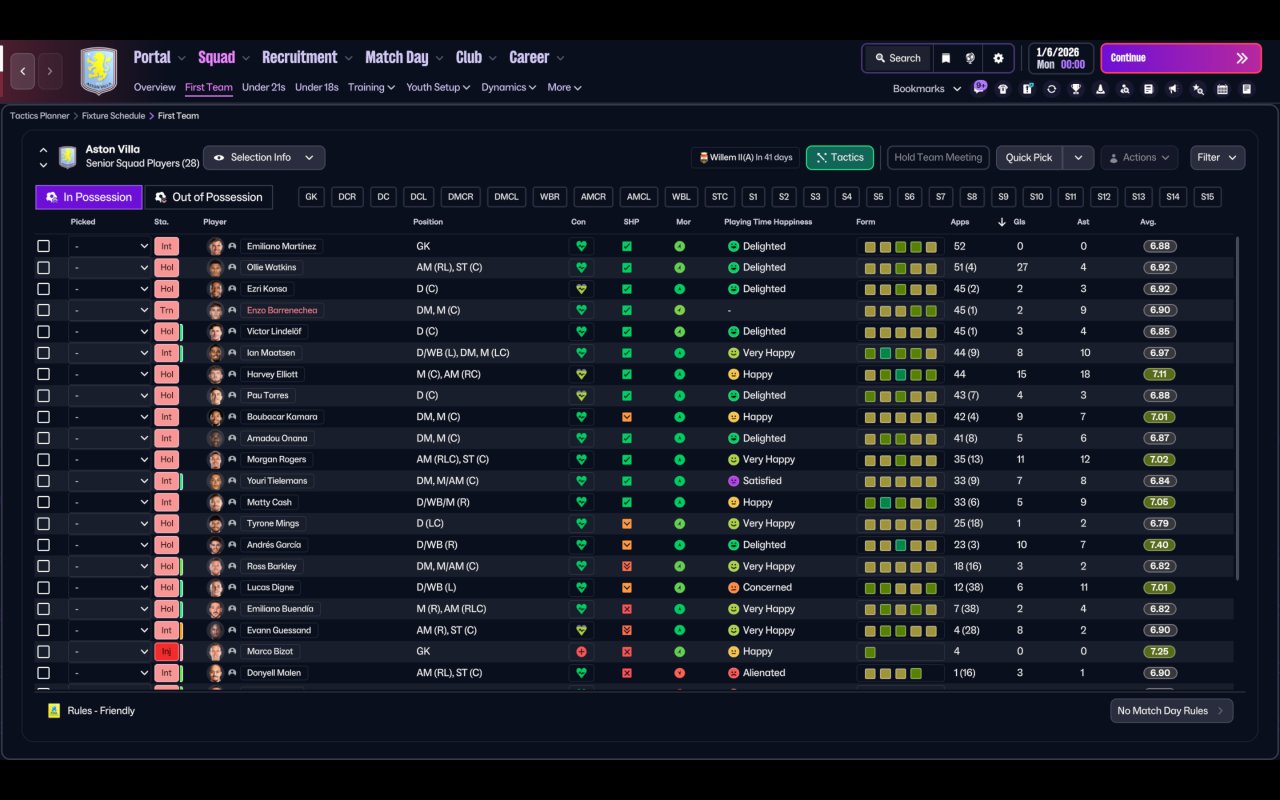The image size is (1280, 800).
Task: Open the document report icon in the bookmarks bar
Action: [1149, 89]
